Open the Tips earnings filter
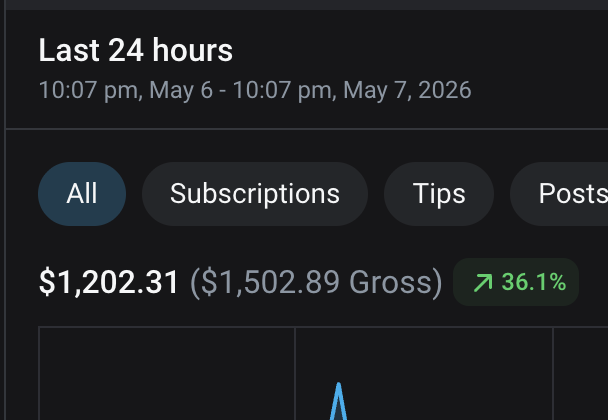Image resolution: width=608 pixels, height=420 pixels. [439, 194]
